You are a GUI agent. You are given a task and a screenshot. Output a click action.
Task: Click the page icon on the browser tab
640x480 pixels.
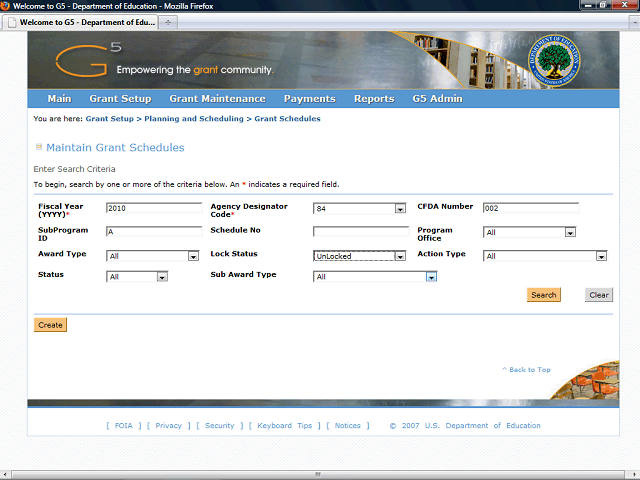pyautogui.click(x=12, y=22)
